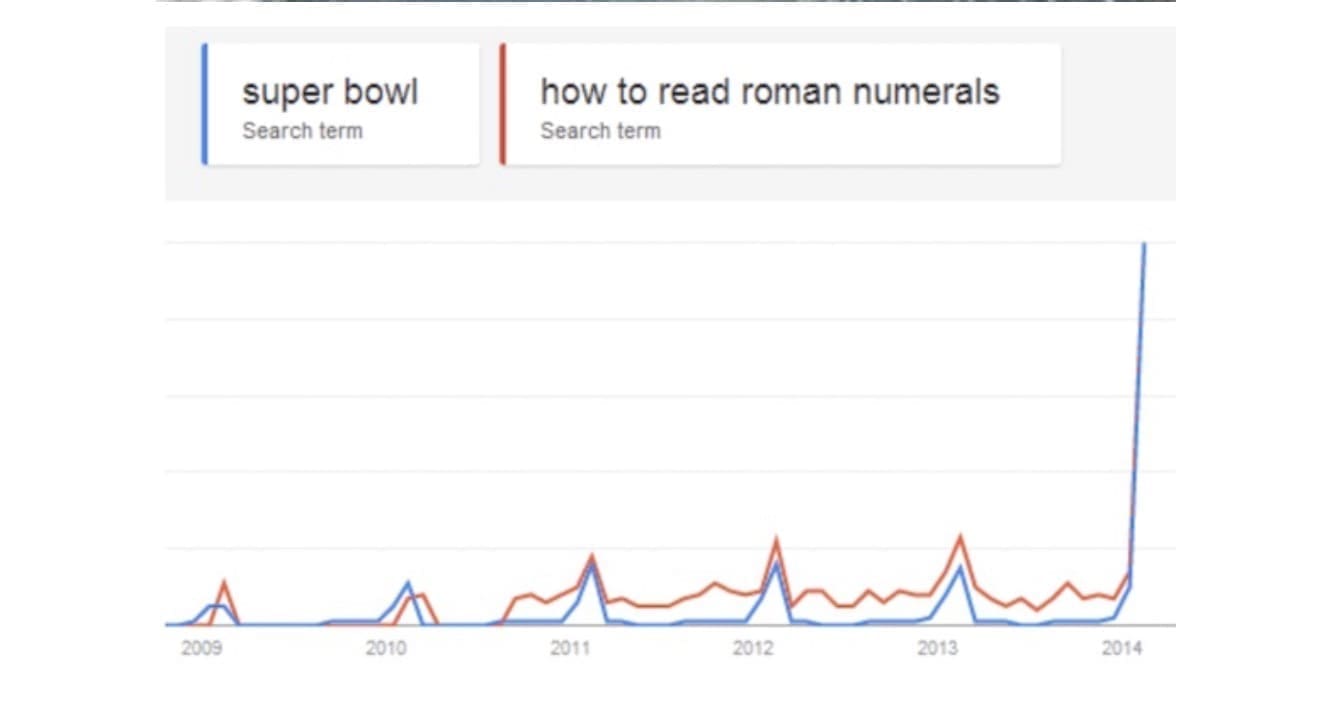Image resolution: width=1326 pixels, height=702 pixels.
Task: Select the 2010 label on the timeline axis
Action: (385, 649)
